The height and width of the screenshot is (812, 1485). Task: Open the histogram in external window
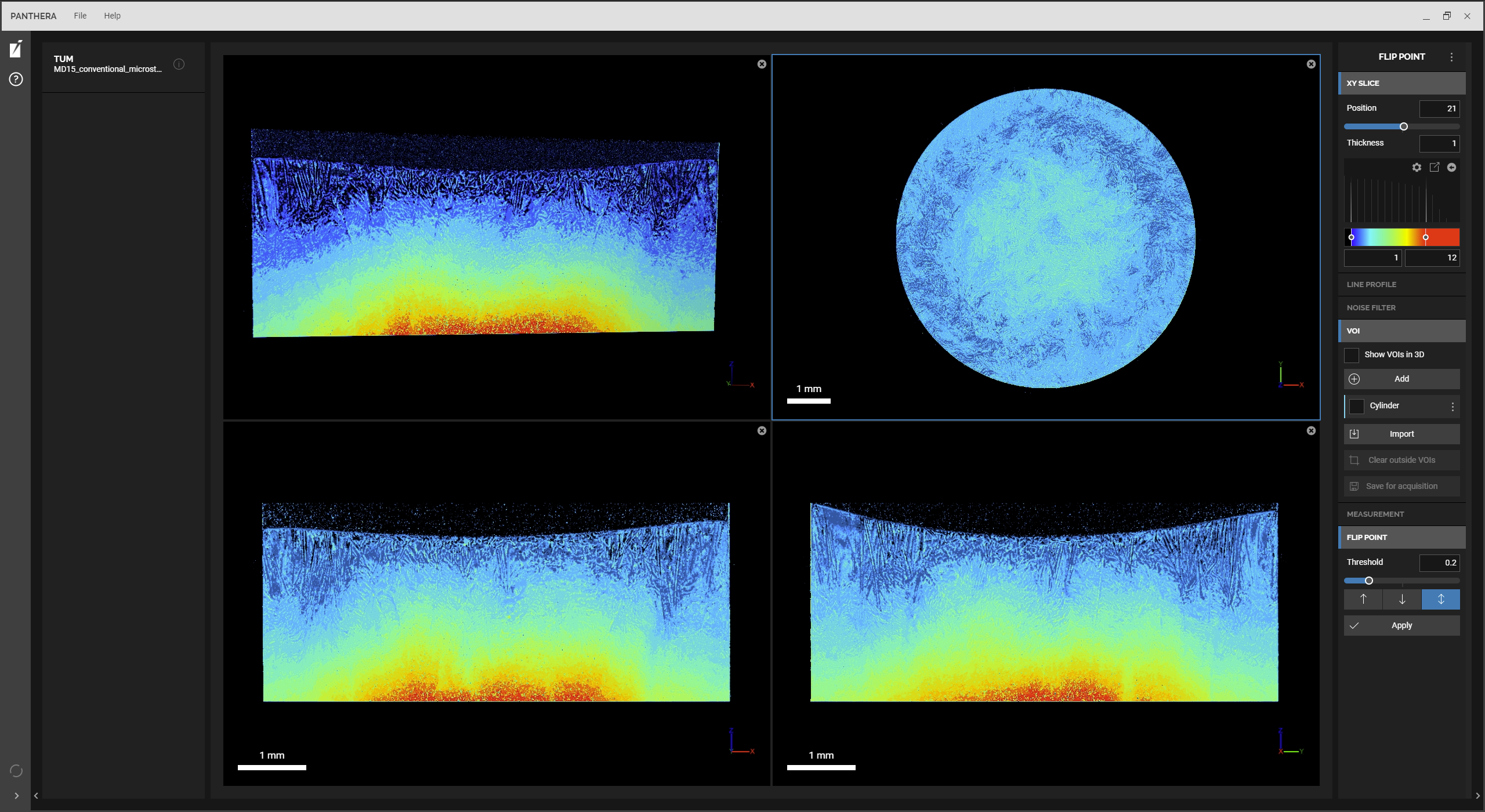tap(1434, 167)
